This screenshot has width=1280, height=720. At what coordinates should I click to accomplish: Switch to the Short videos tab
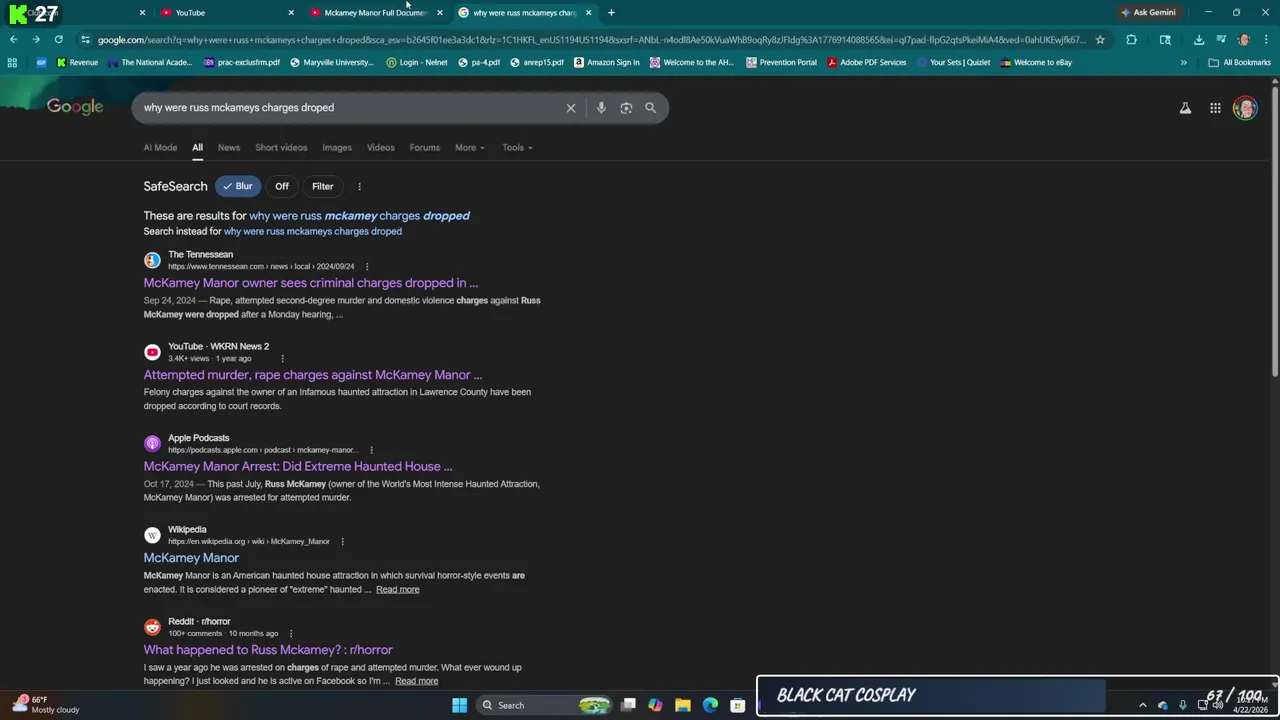(x=281, y=148)
